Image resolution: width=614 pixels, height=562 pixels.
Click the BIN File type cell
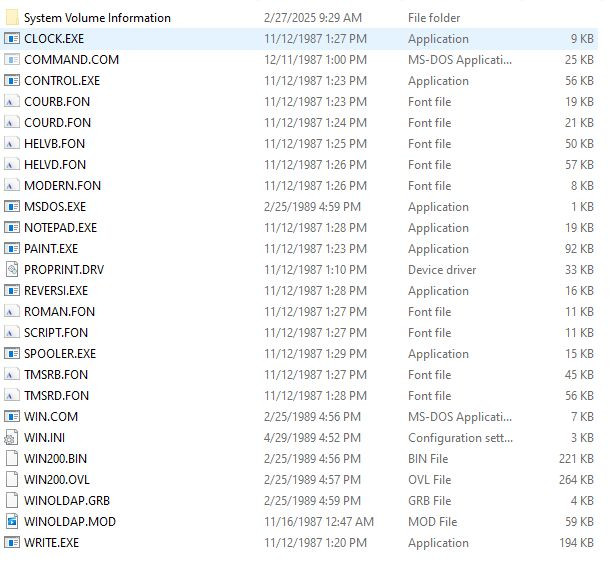click(x=428, y=459)
